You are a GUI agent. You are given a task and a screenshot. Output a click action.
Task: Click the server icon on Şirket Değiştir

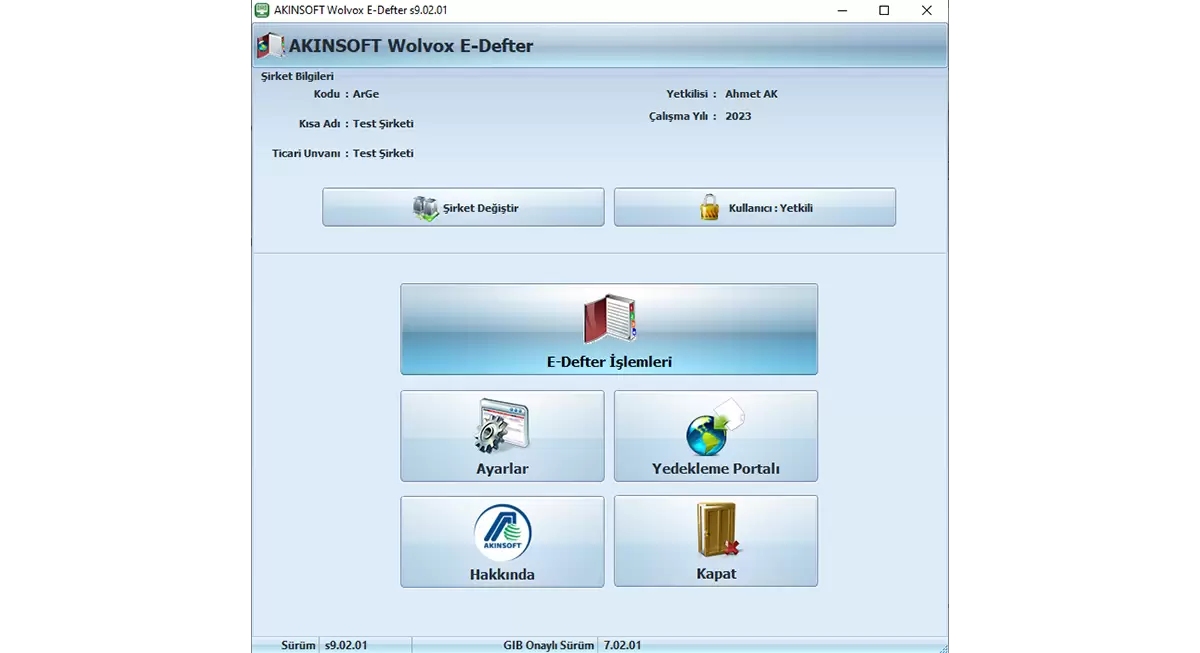[425, 208]
